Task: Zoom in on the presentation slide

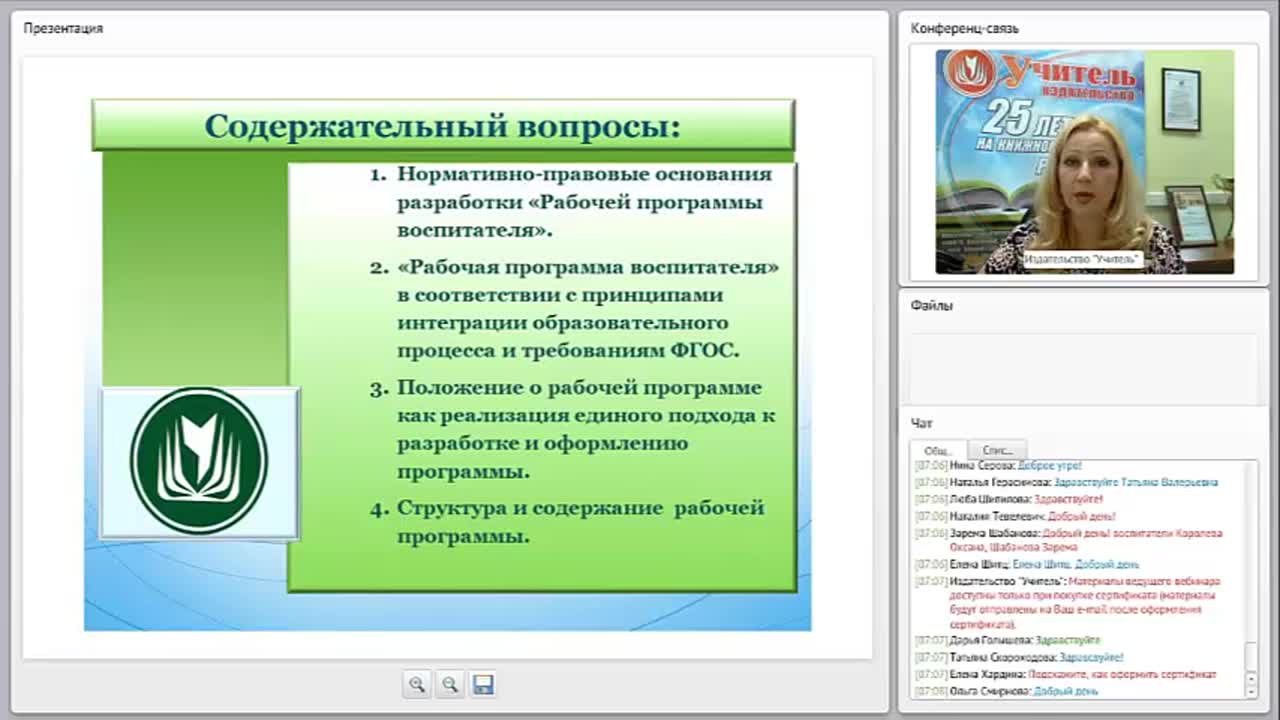Action: 417,684
